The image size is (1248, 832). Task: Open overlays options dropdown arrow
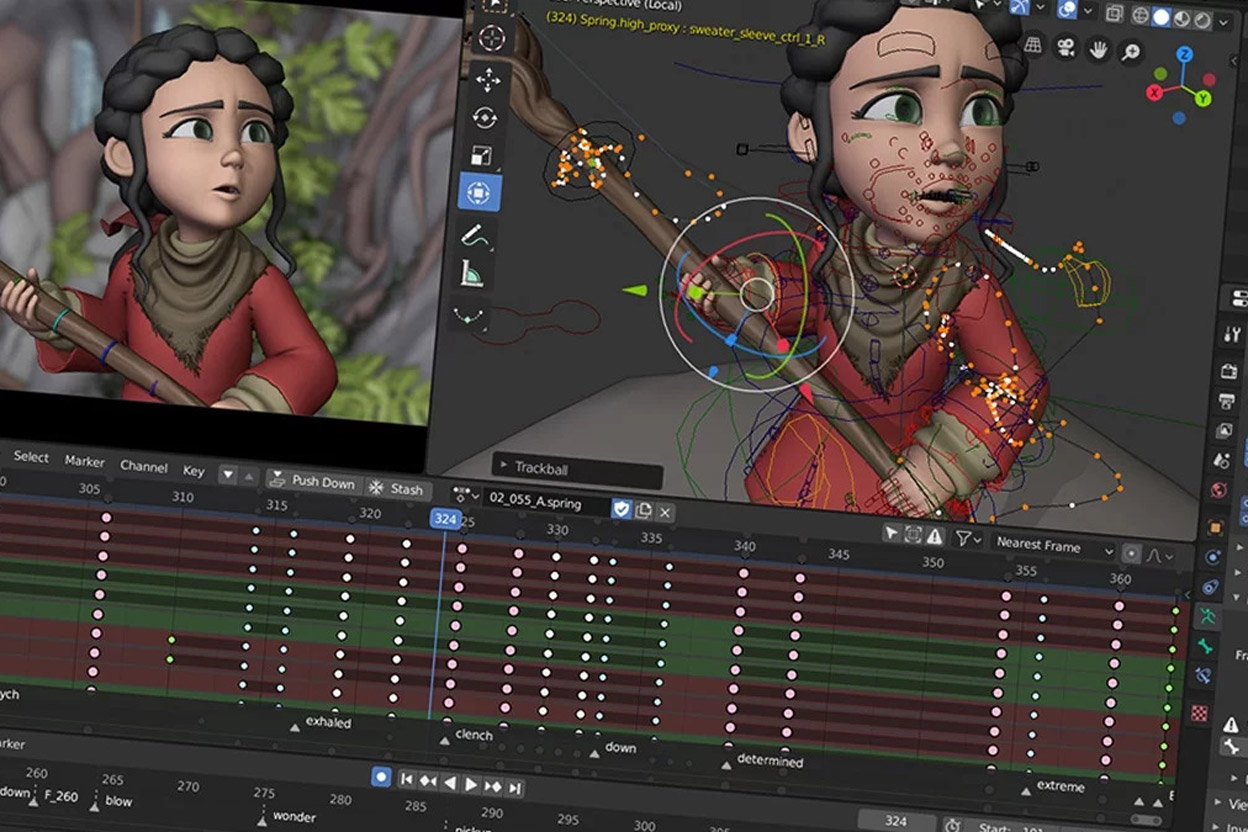(x=1089, y=10)
